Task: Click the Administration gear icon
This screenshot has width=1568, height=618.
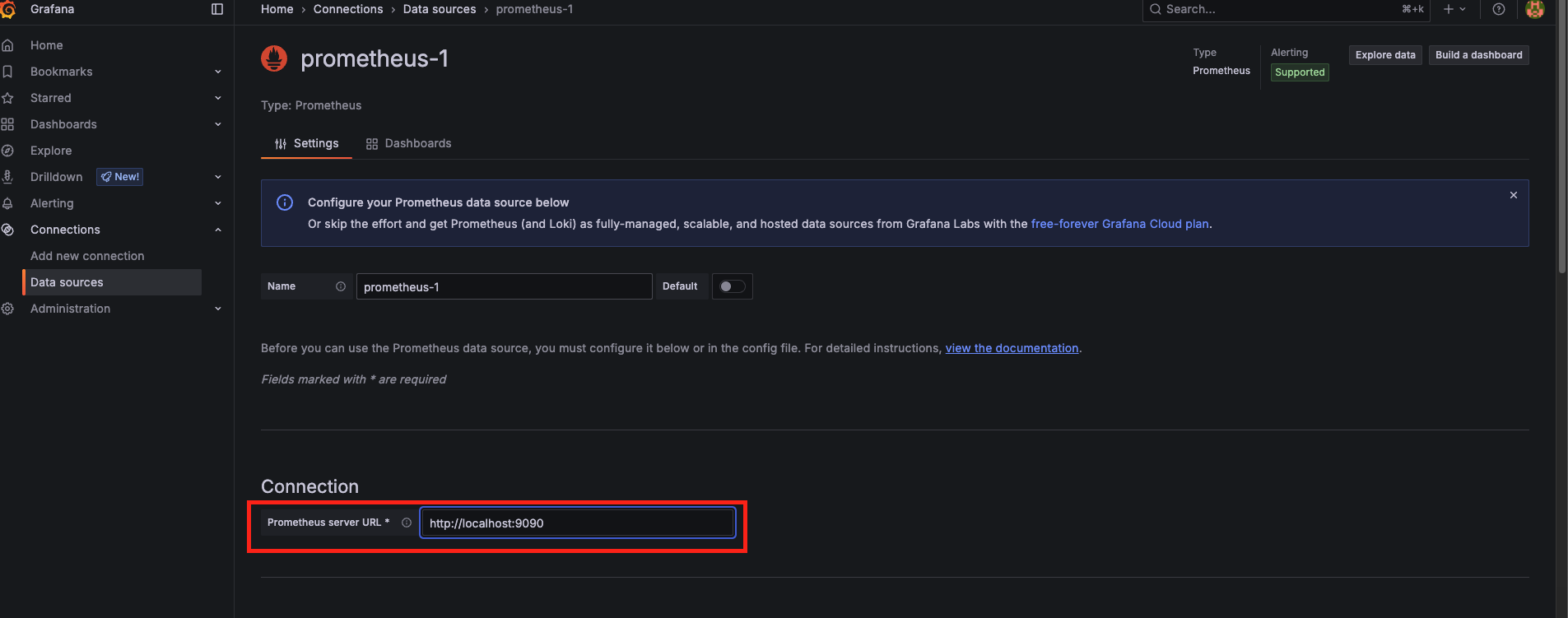Action: 7,309
